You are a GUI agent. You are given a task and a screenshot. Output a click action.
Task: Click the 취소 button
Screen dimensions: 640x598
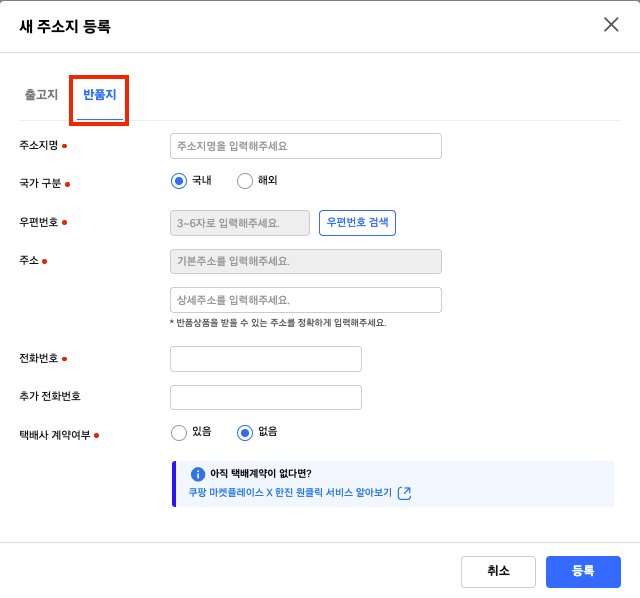(498, 571)
